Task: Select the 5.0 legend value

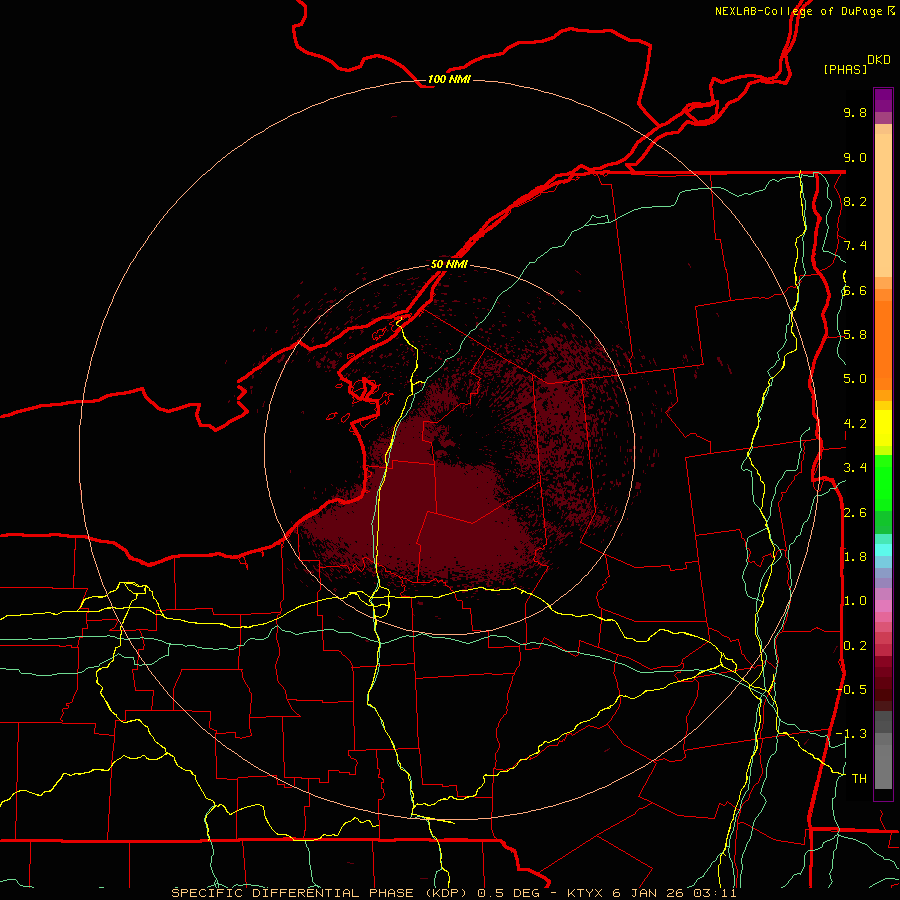Action: pyautogui.click(x=855, y=379)
